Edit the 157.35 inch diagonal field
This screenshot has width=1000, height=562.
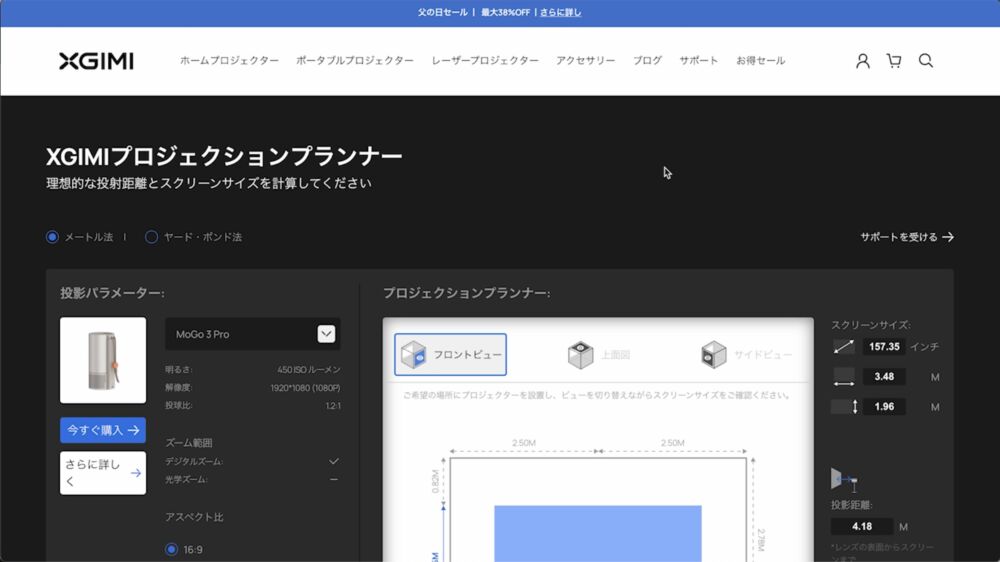[884, 346]
